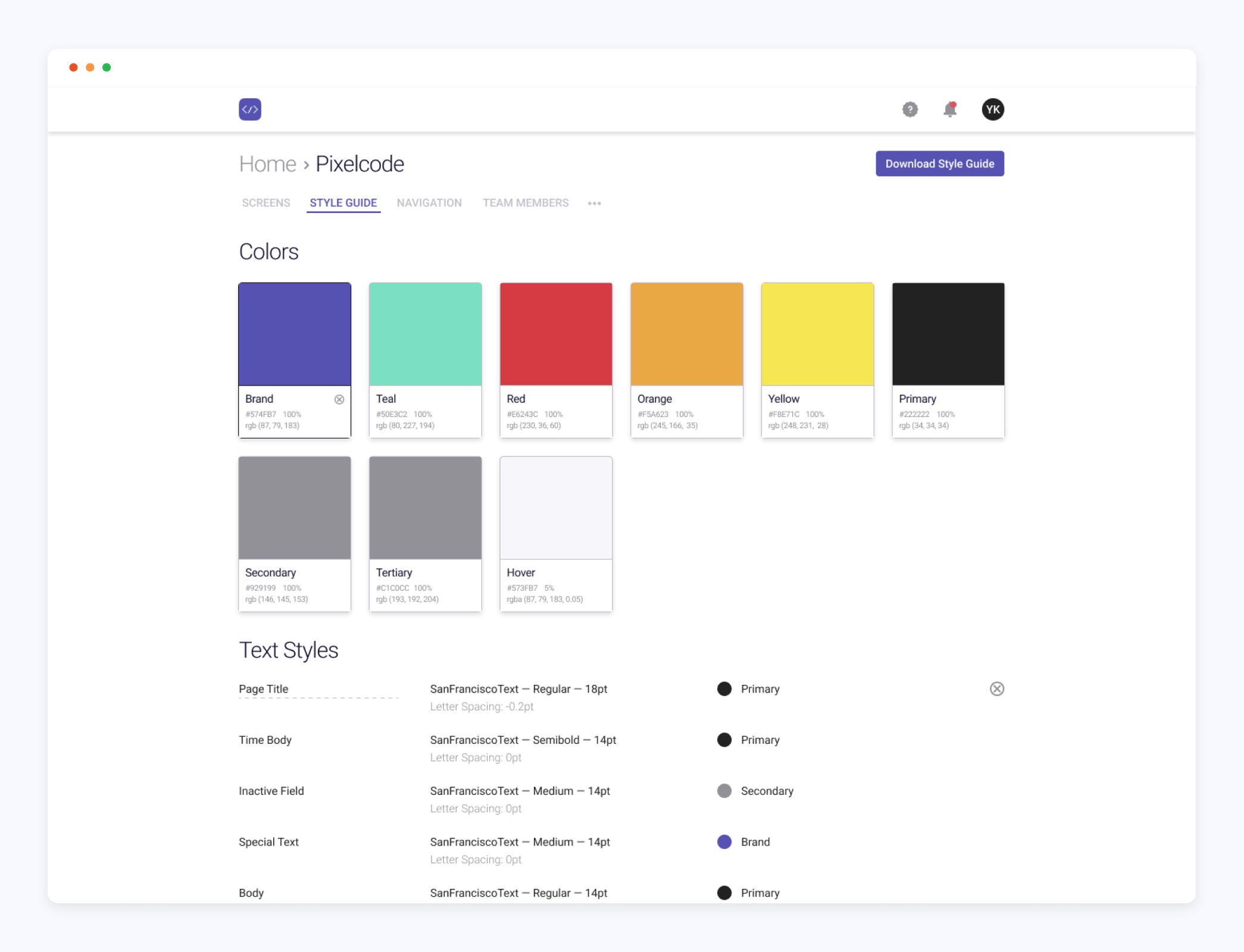The width and height of the screenshot is (1244, 952).
Task: Select the Style Guide tab
Action: coord(343,203)
